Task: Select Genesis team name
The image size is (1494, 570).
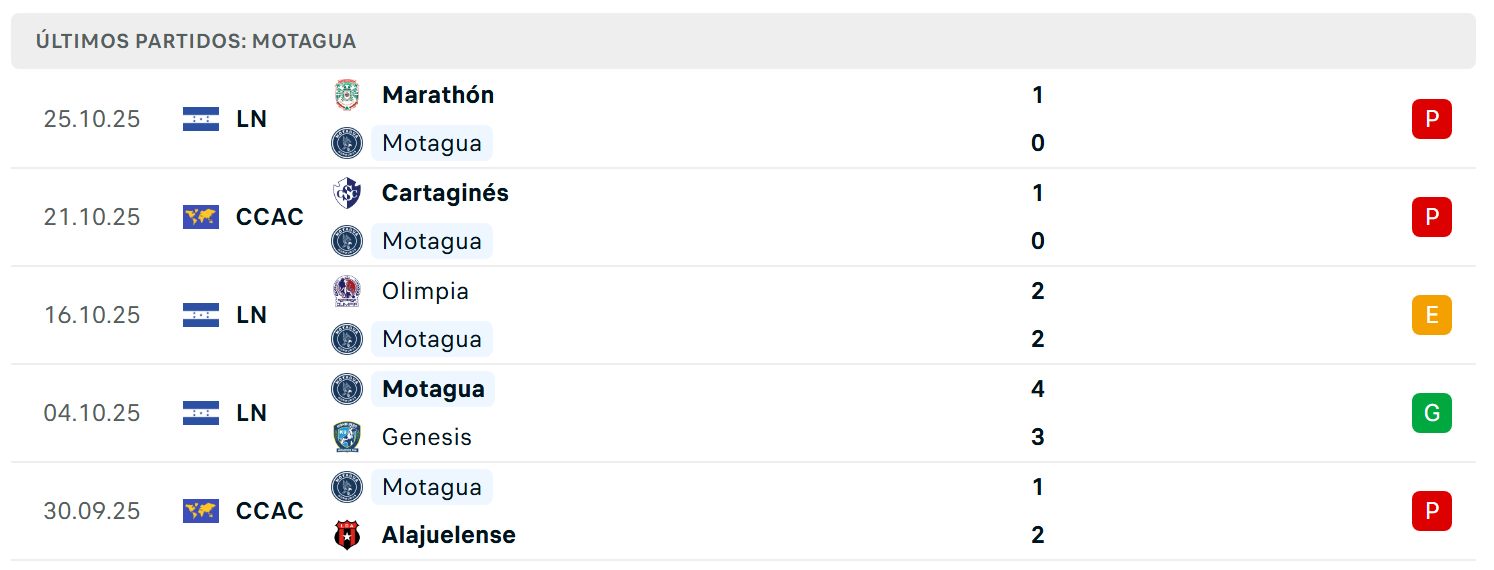Action: (427, 437)
